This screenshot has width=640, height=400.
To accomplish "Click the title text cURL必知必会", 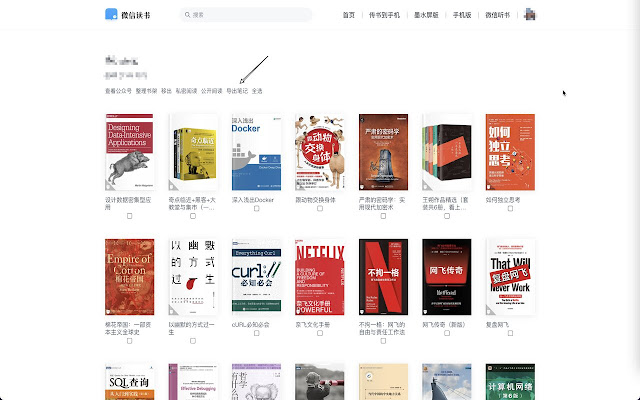I will pyautogui.click(x=251, y=325).
